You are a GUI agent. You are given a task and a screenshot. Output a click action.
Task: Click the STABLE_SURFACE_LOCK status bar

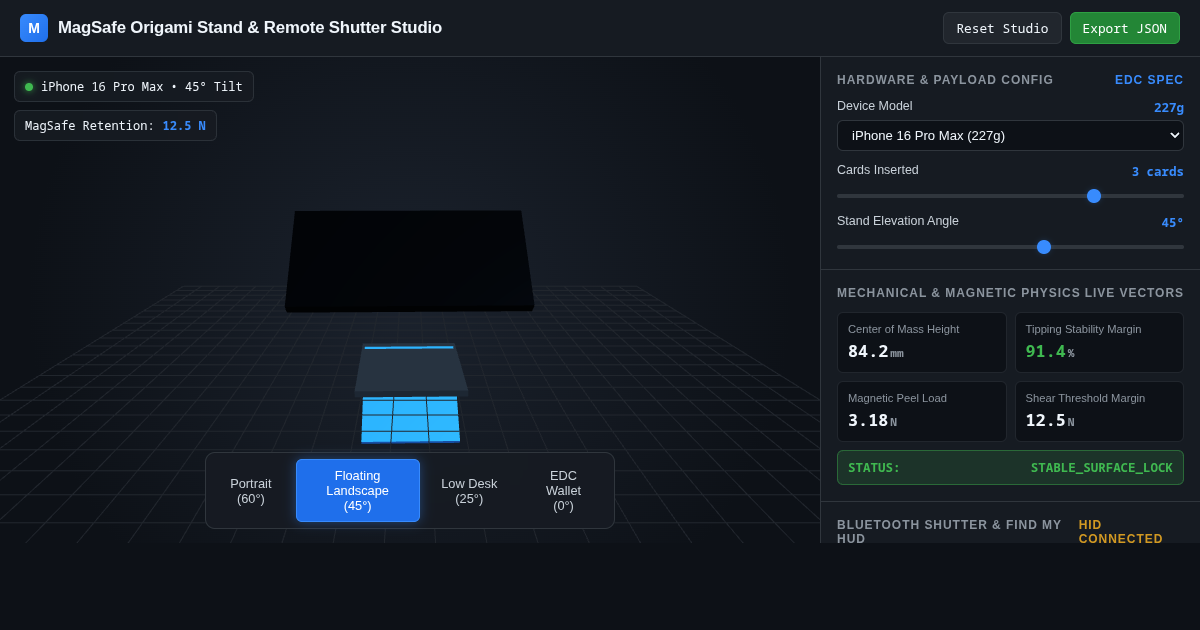pyautogui.click(x=1010, y=468)
